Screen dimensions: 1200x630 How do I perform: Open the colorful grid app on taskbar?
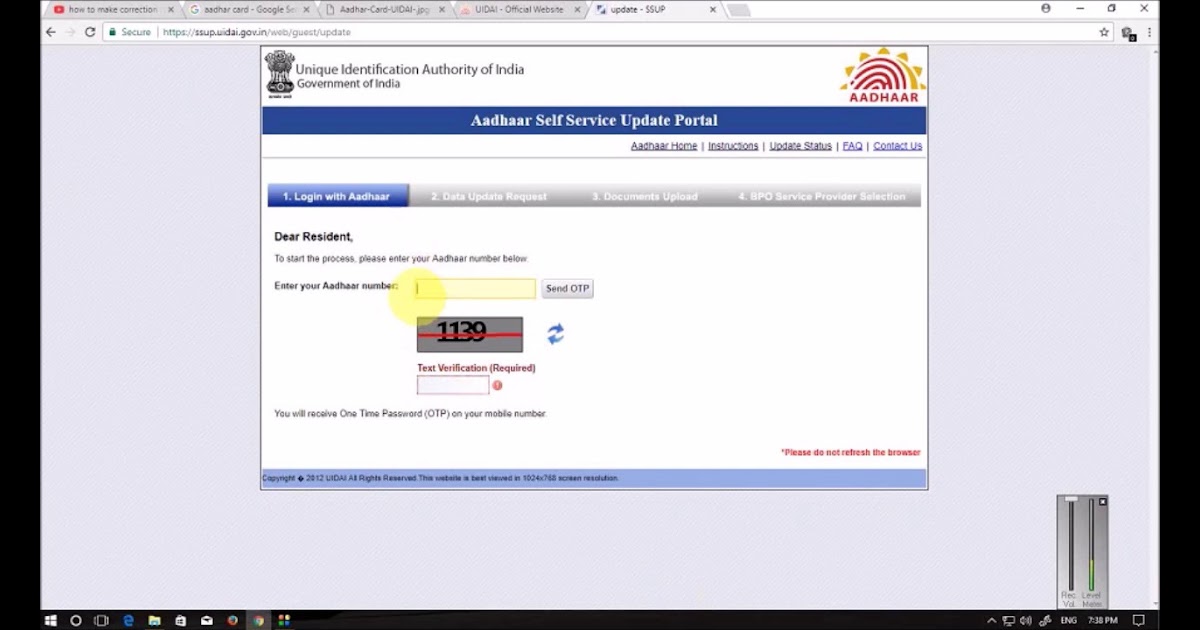[x=284, y=620]
